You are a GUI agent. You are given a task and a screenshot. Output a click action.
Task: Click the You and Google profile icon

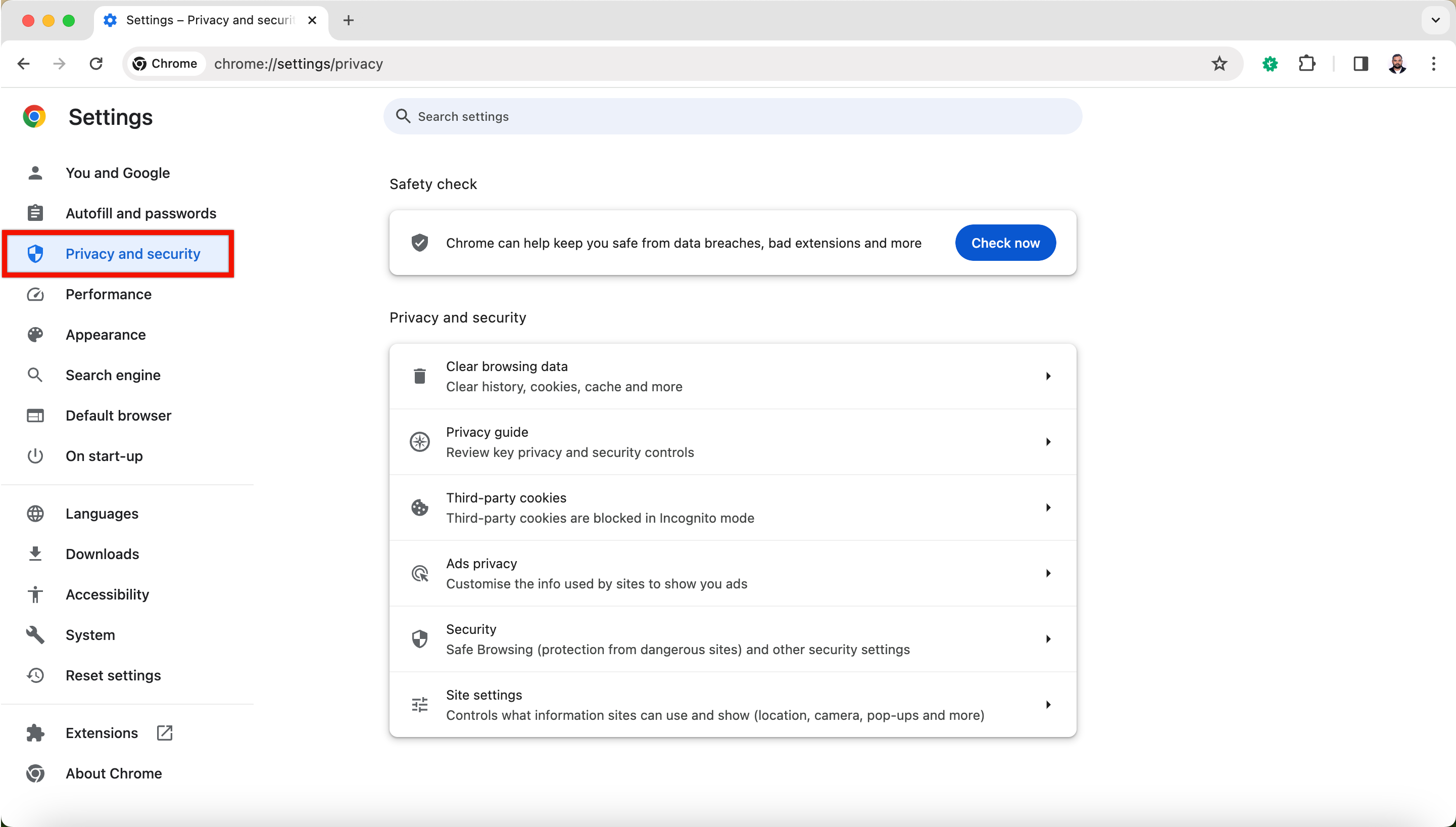pyautogui.click(x=34, y=172)
